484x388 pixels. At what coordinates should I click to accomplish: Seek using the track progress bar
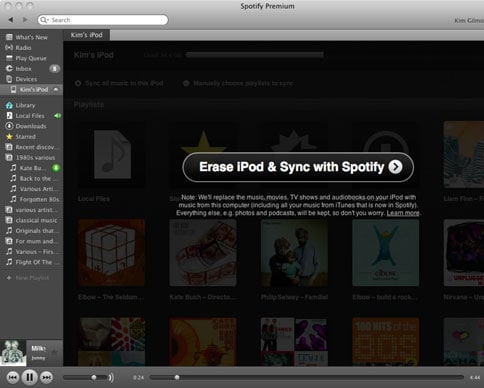coord(307,377)
